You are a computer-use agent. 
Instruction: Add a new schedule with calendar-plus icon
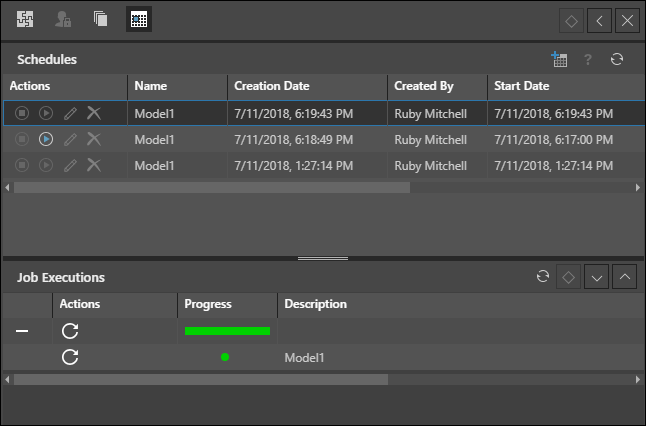(559, 60)
